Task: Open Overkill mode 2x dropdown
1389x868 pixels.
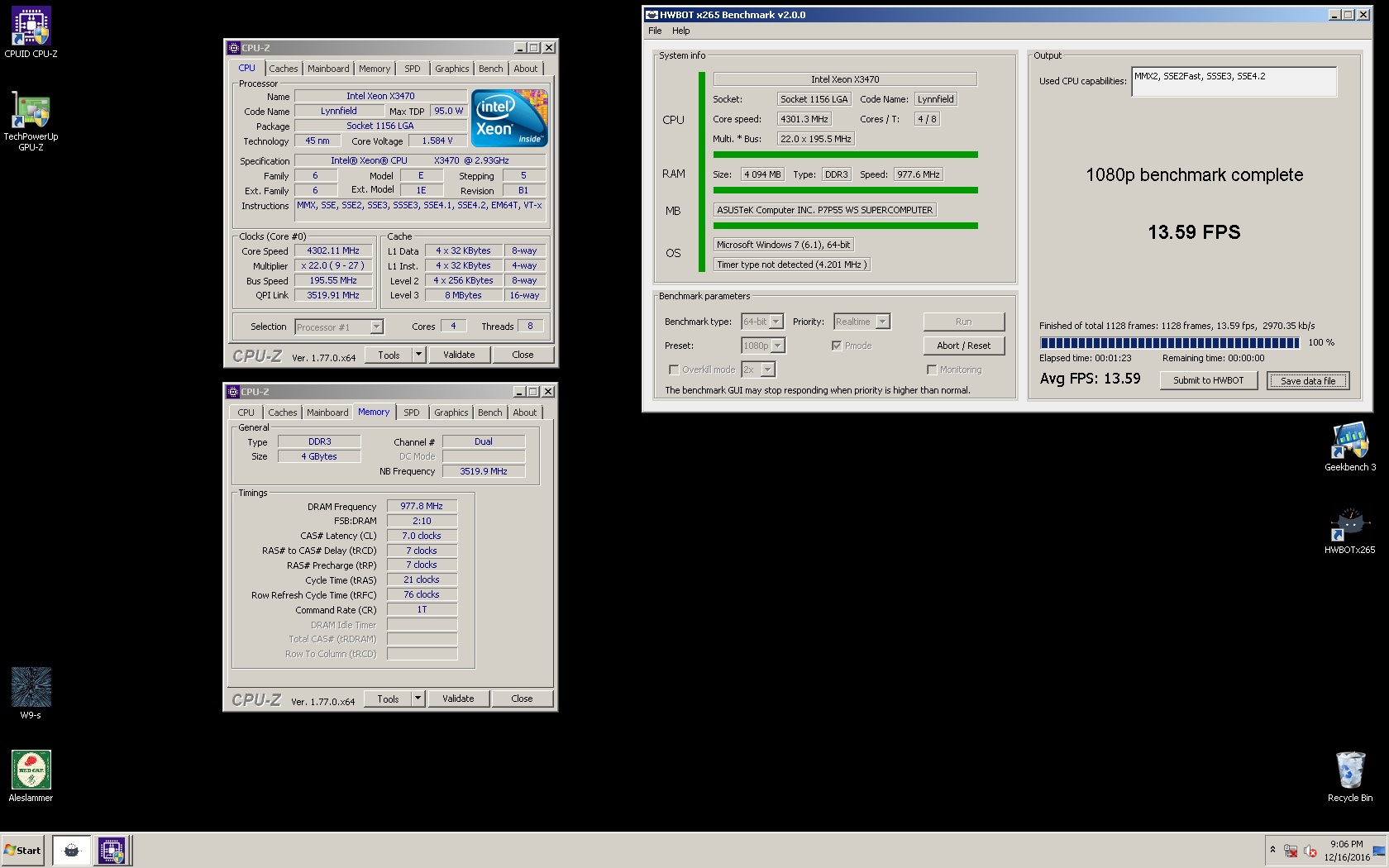Action: tap(768, 370)
